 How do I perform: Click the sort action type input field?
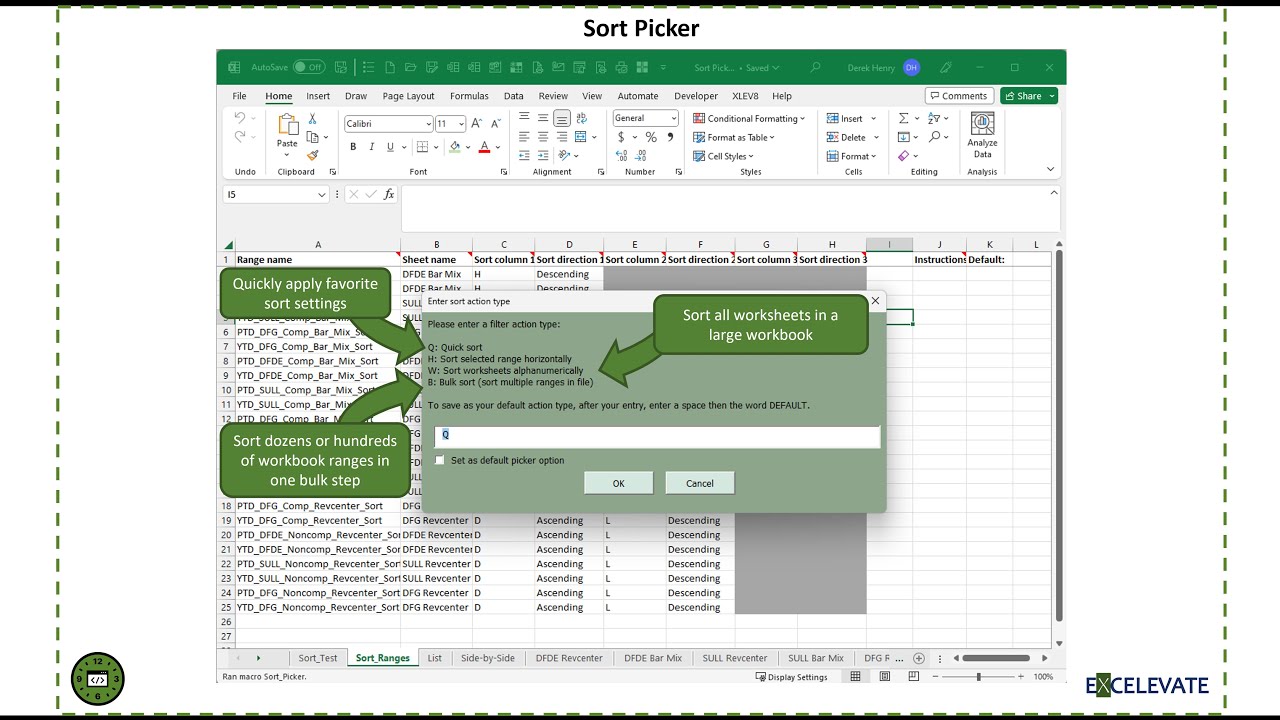click(x=658, y=436)
